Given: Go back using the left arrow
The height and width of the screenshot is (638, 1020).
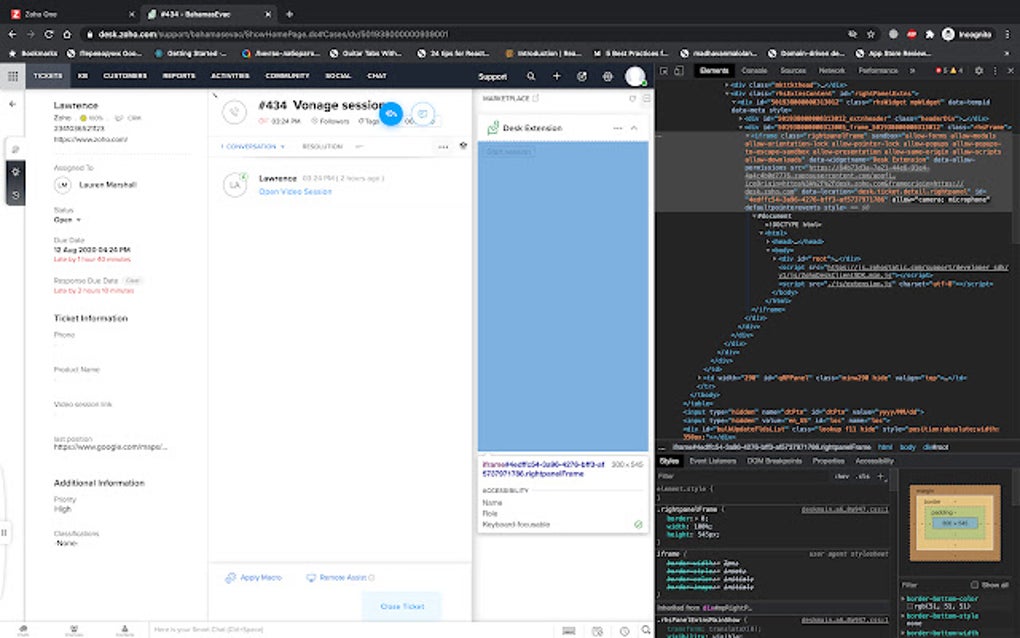Looking at the screenshot, I should (x=12, y=103).
